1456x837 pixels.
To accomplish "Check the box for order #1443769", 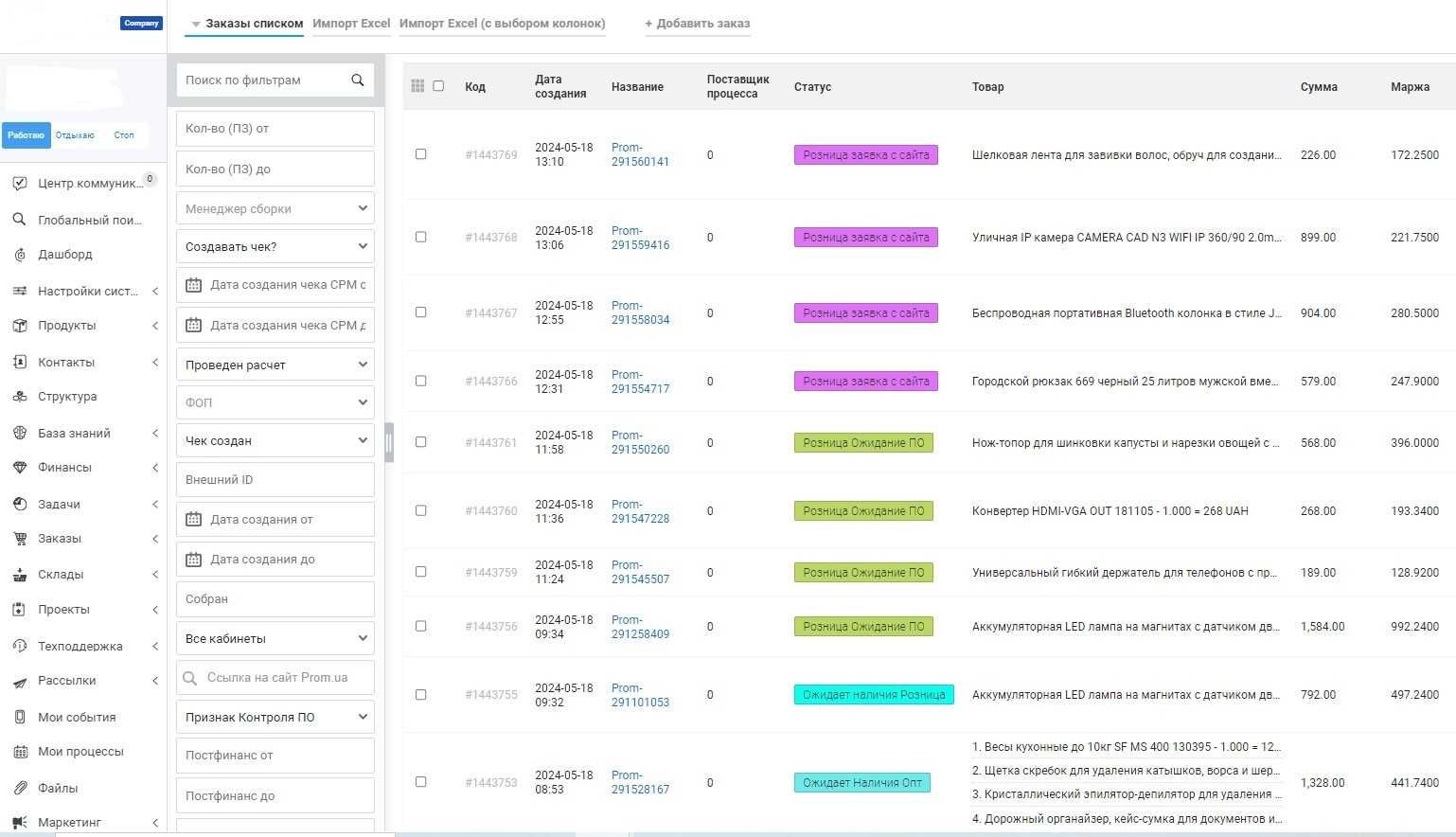I will pos(421,153).
